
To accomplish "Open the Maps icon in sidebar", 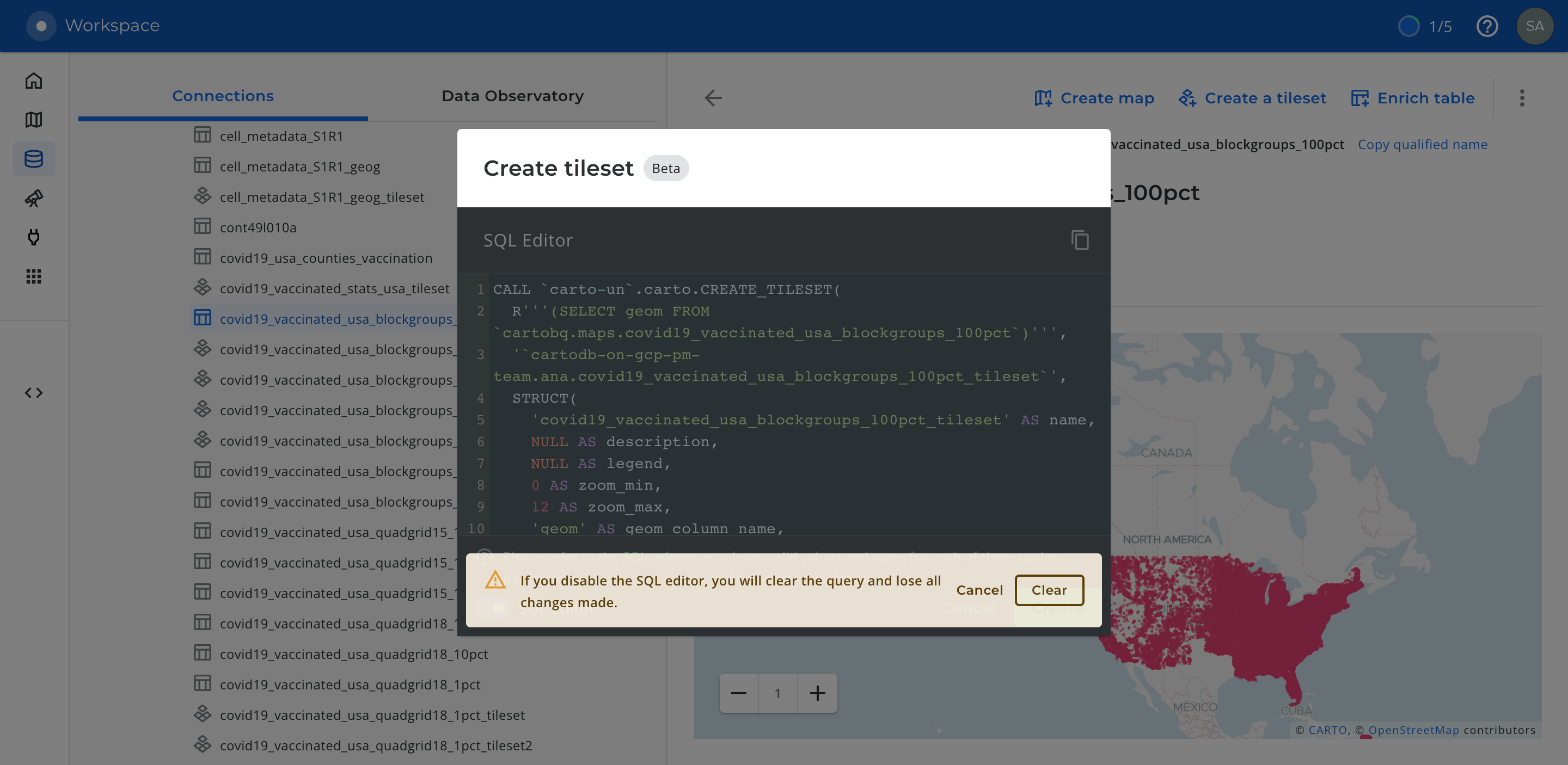I will 33,120.
